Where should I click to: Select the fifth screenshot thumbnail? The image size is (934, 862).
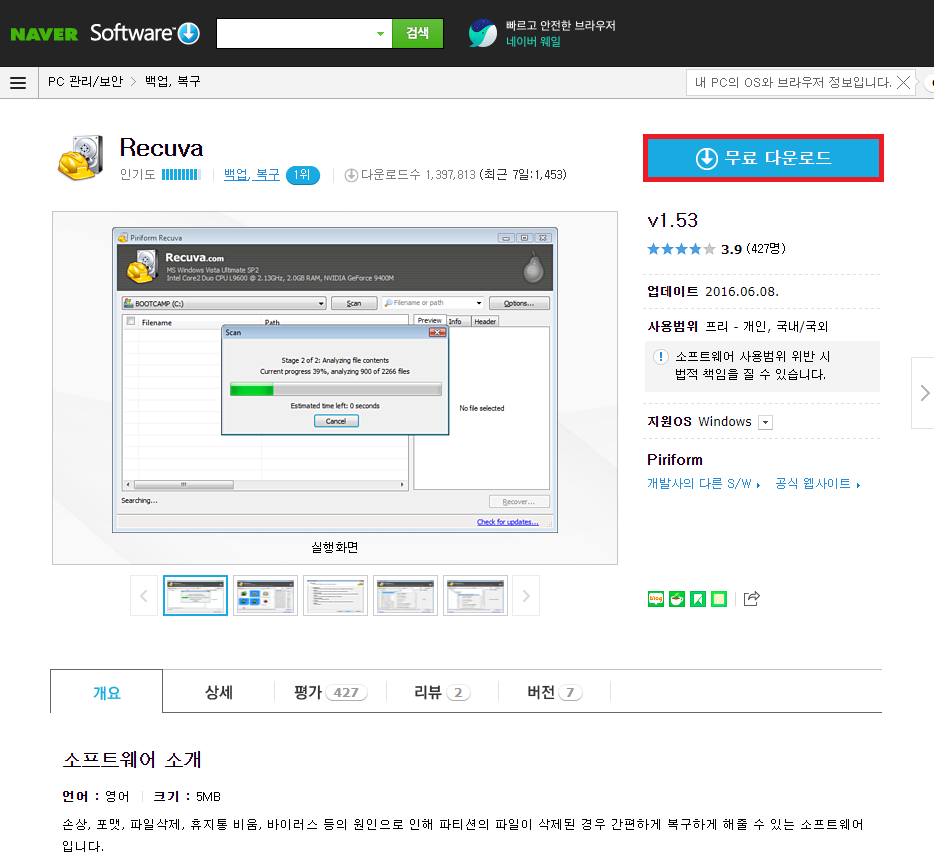point(475,596)
